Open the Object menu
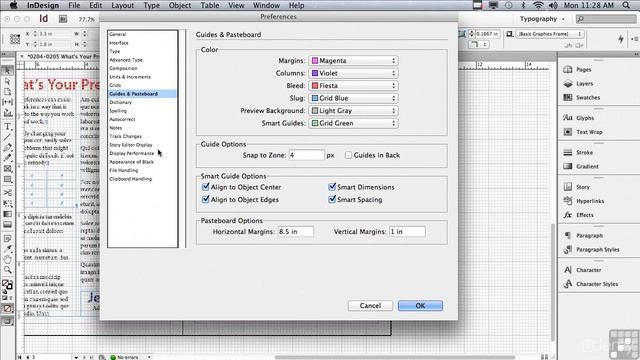The height and width of the screenshot is (360, 640). point(180,5)
